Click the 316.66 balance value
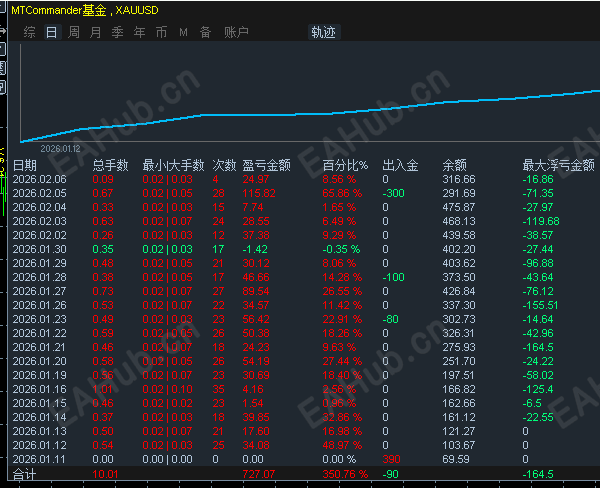600x488 pixels. point(459,179)
